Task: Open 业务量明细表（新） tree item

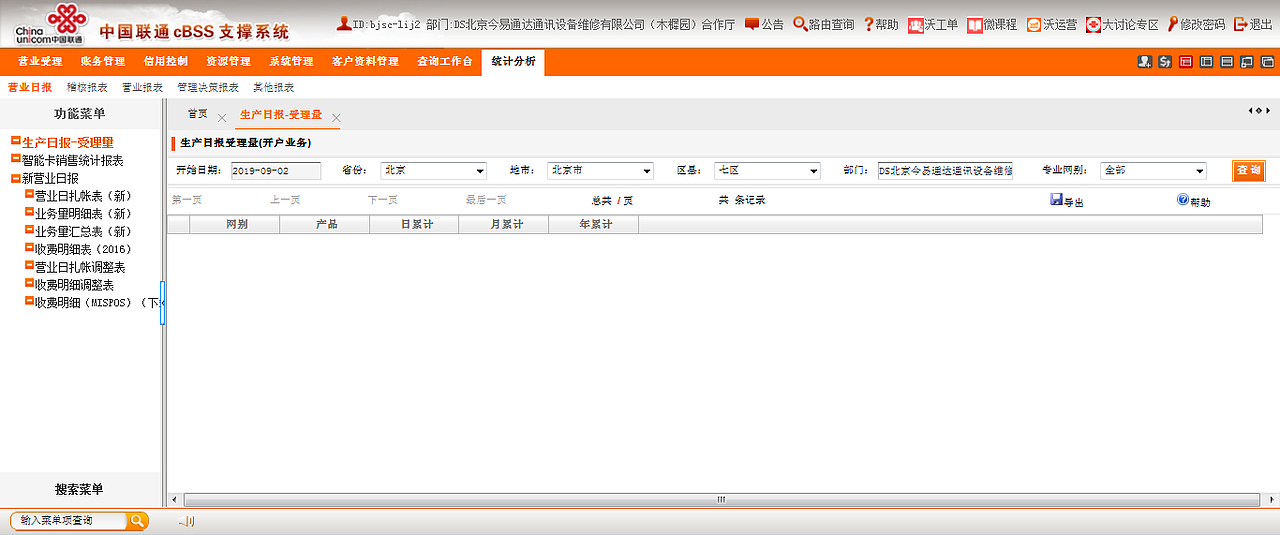Action: (83, 214)
